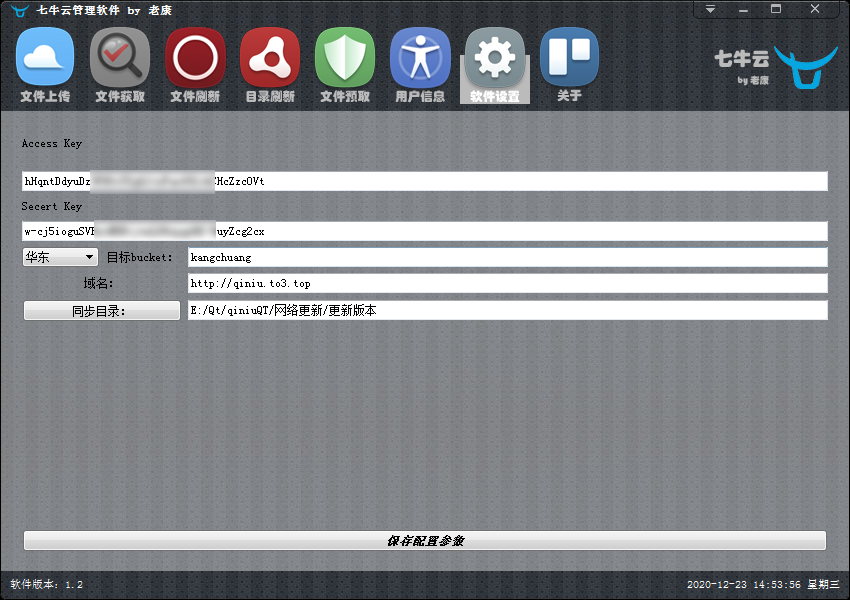Viewport: 850px width, 600px height.
Task: Click the 目标bucket: label
Action: tap(139, 257)
